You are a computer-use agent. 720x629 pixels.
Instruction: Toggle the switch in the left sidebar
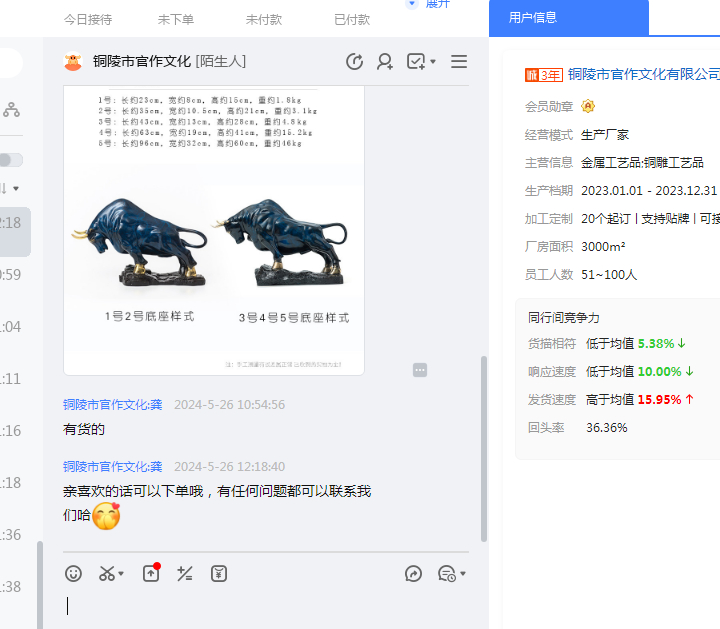tap(11, 160)
